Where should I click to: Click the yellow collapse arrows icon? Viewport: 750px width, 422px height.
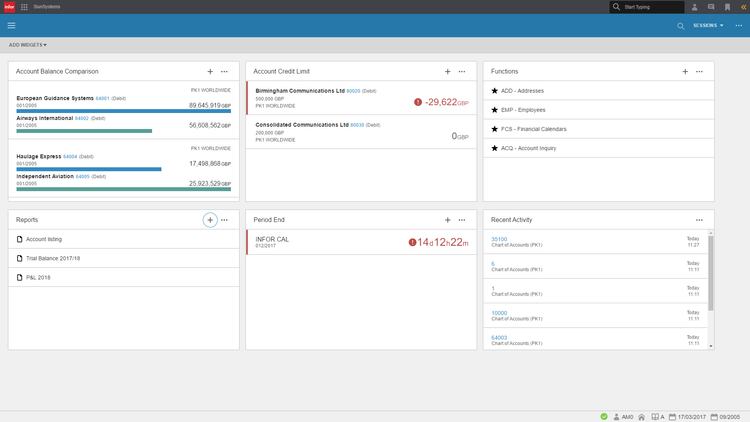point(743,7)
